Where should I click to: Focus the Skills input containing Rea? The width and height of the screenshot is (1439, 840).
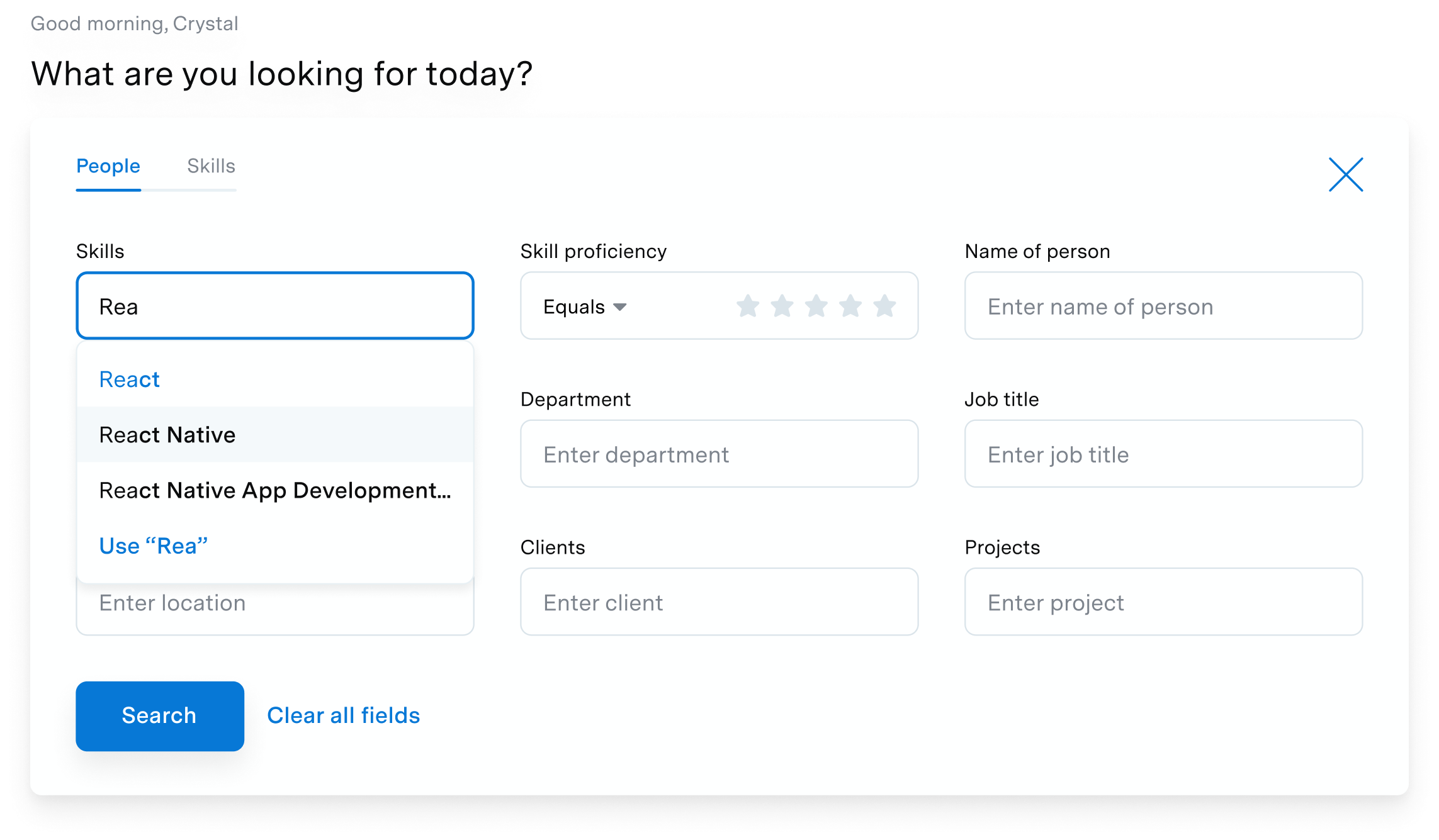click(275, 306)
